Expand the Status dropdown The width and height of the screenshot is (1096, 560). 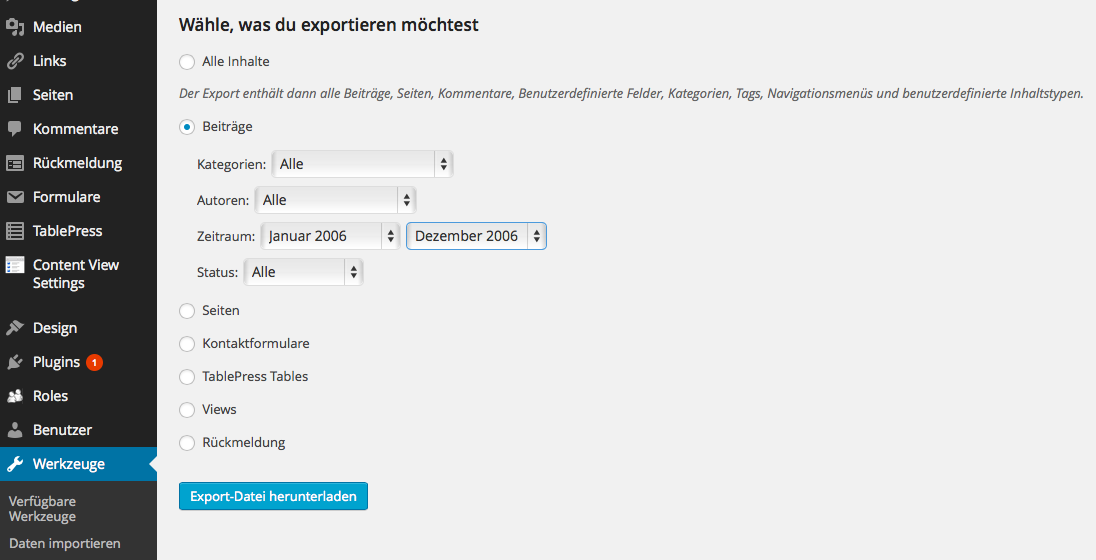tap(303, 272)
